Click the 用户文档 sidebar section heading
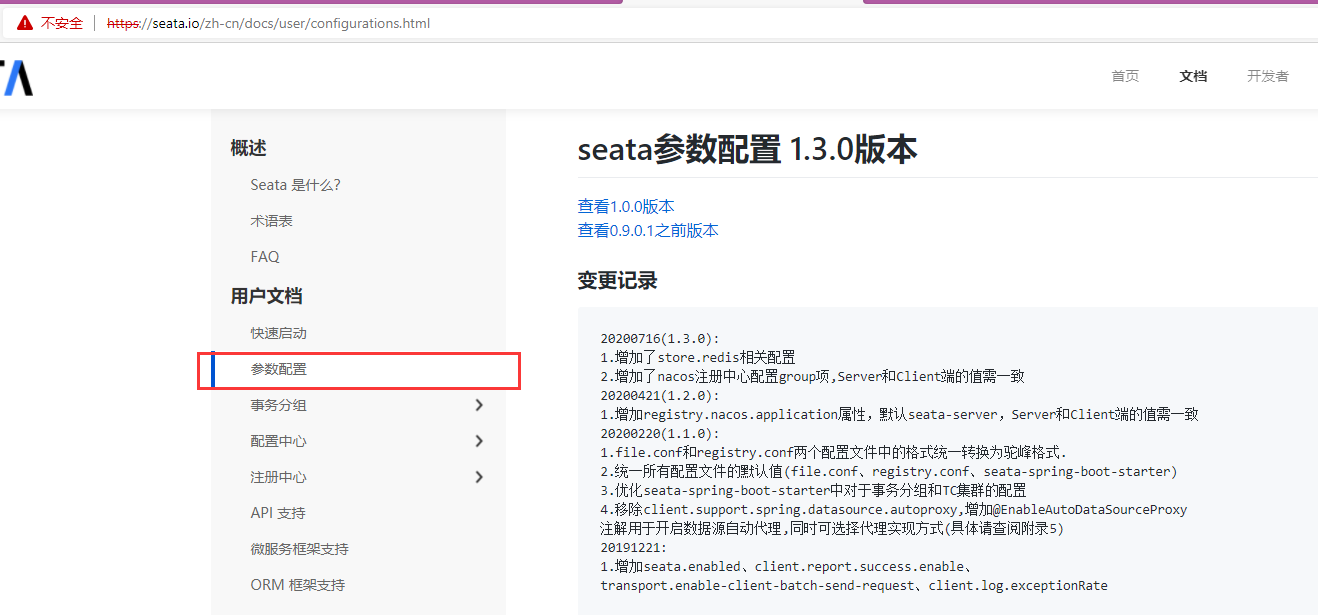1318x615 pixels. pyautogui.click(x=266, y=296)
